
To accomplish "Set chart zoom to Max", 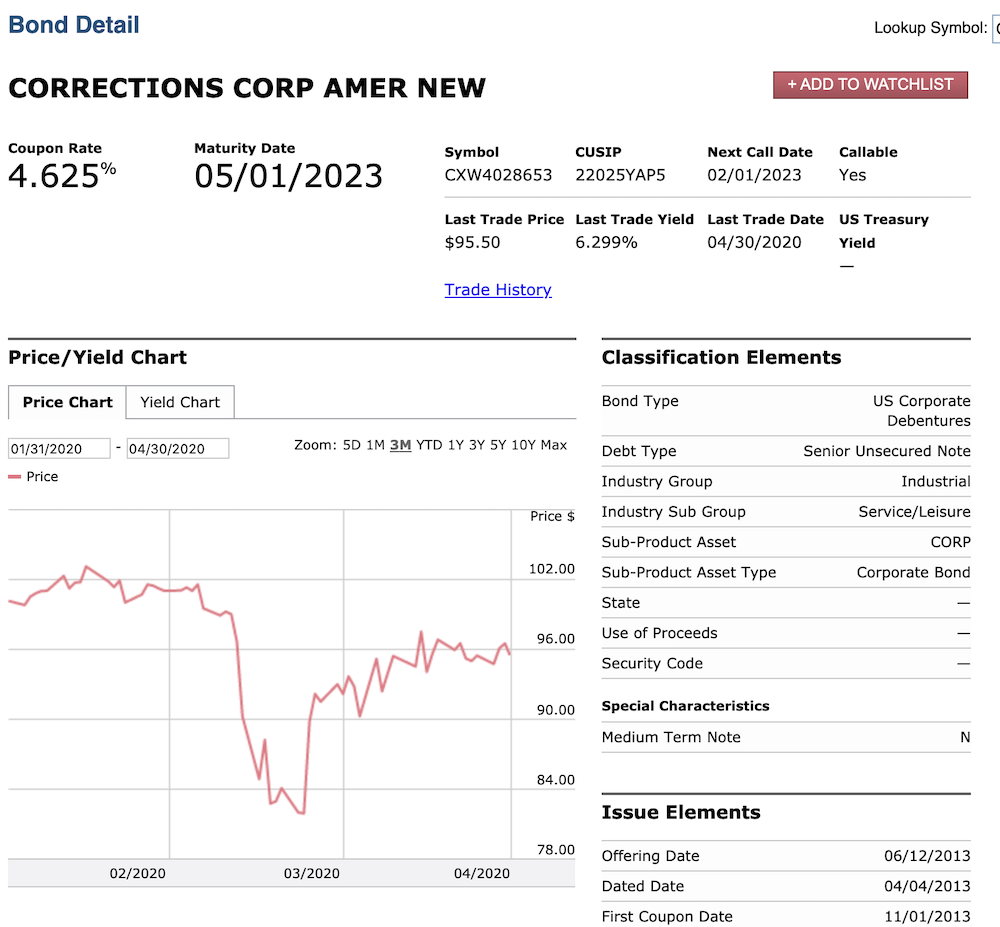I will click(554, 445).
